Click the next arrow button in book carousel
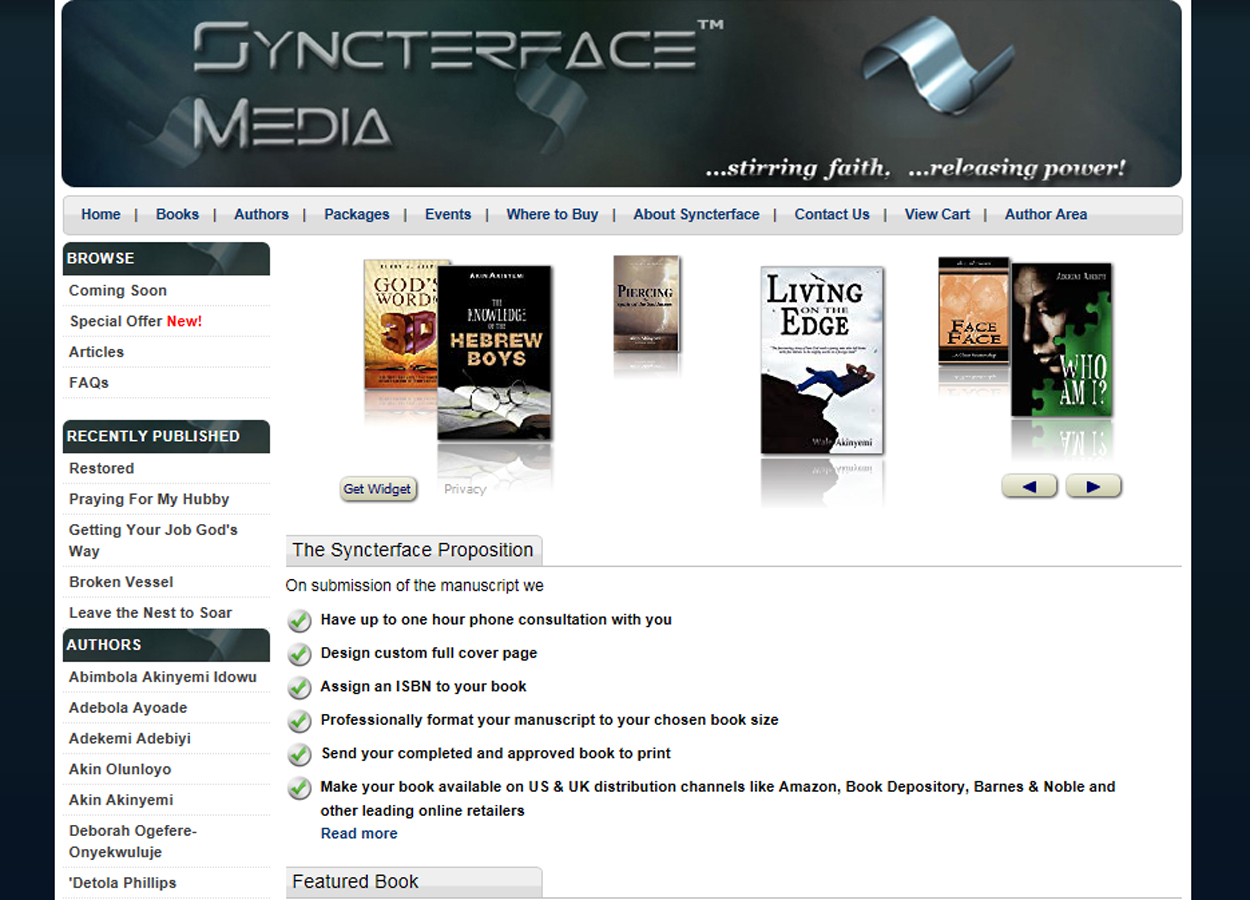Screen dimensions: 1250x900 point(1093,486)
